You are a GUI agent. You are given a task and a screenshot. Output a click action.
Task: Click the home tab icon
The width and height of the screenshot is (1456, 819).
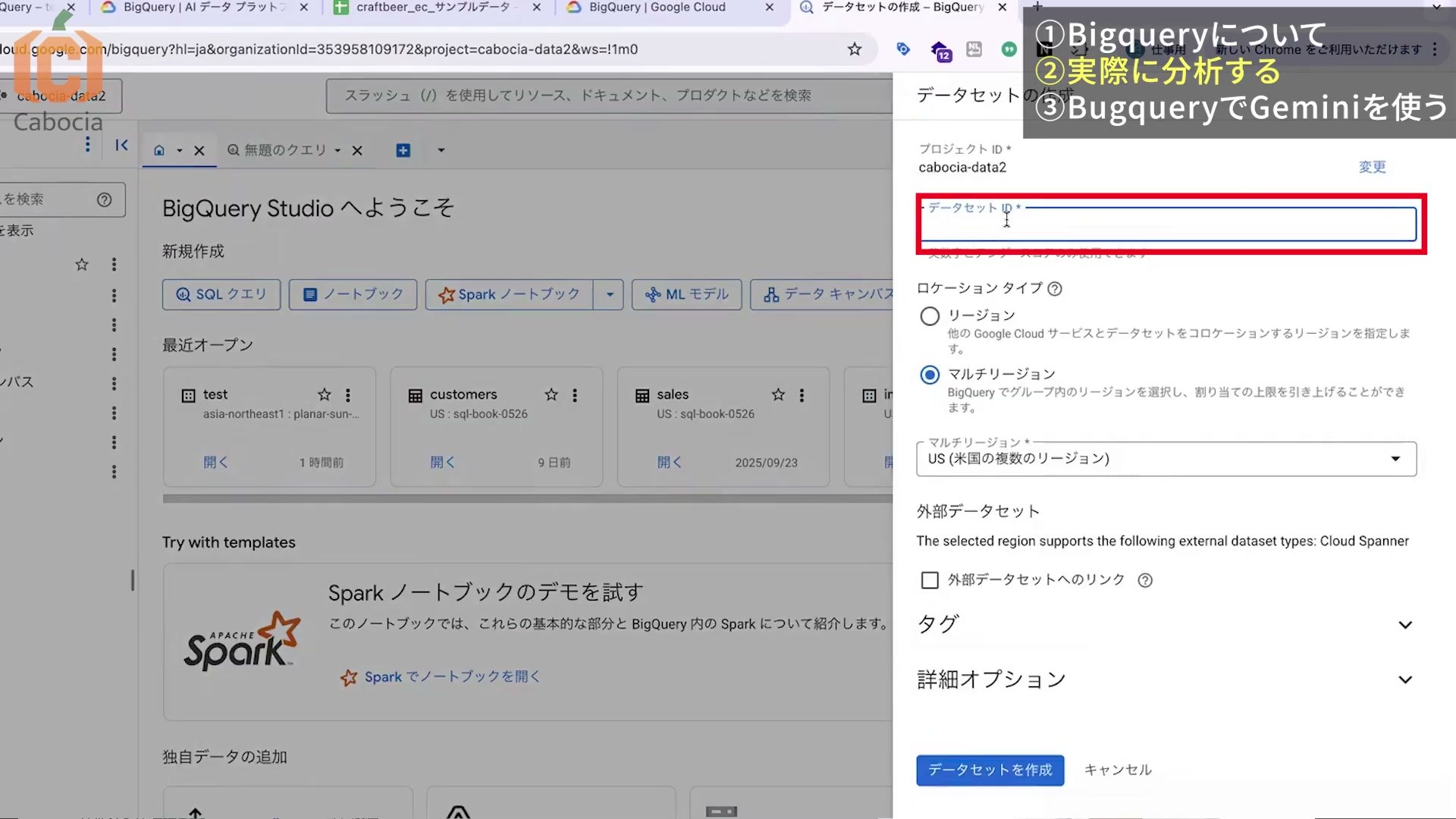click(x=159, y=150)
